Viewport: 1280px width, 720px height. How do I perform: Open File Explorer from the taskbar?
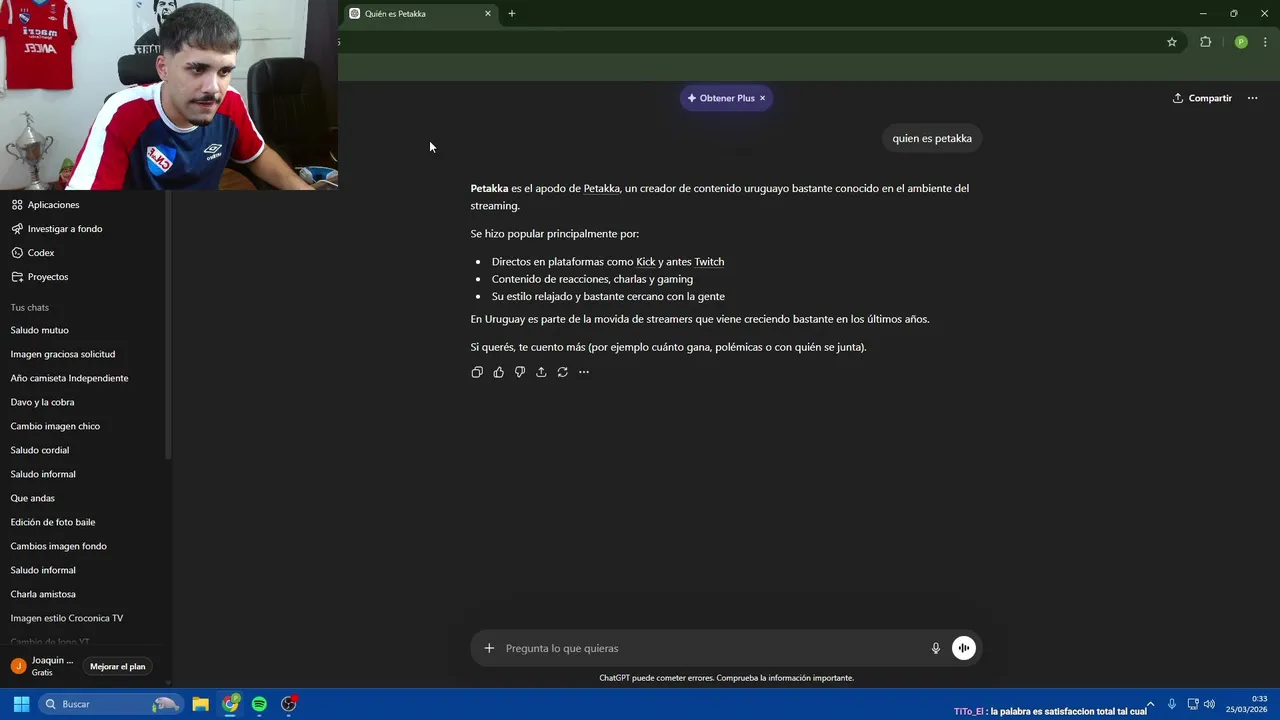click(200, 704)
